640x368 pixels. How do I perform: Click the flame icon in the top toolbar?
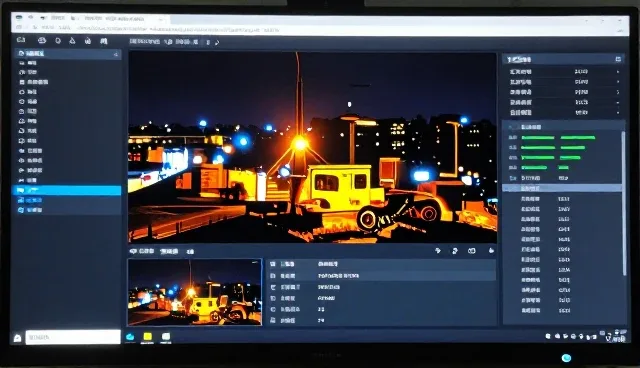[88, 41]
